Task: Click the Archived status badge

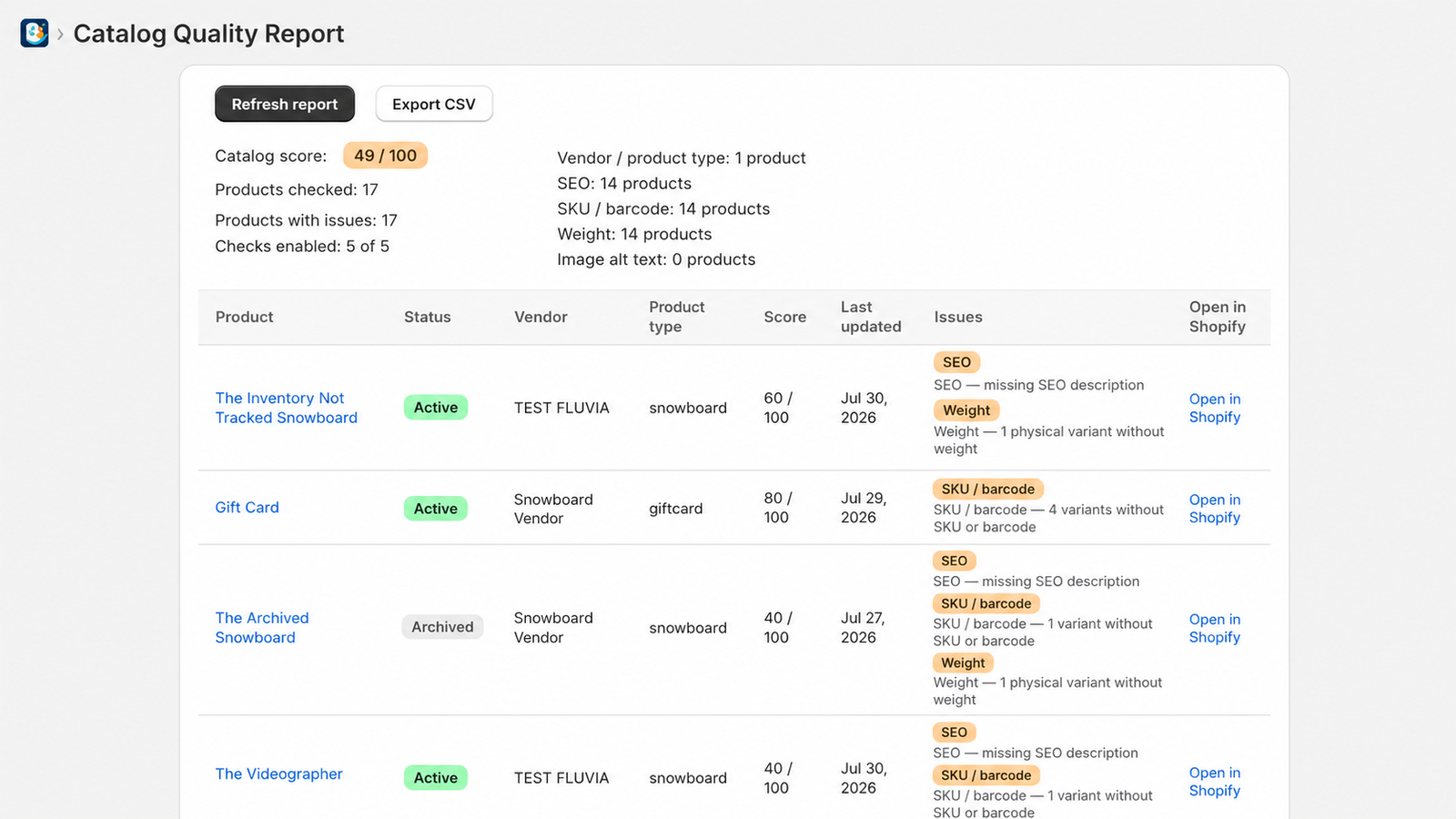Action: [442, 627]
